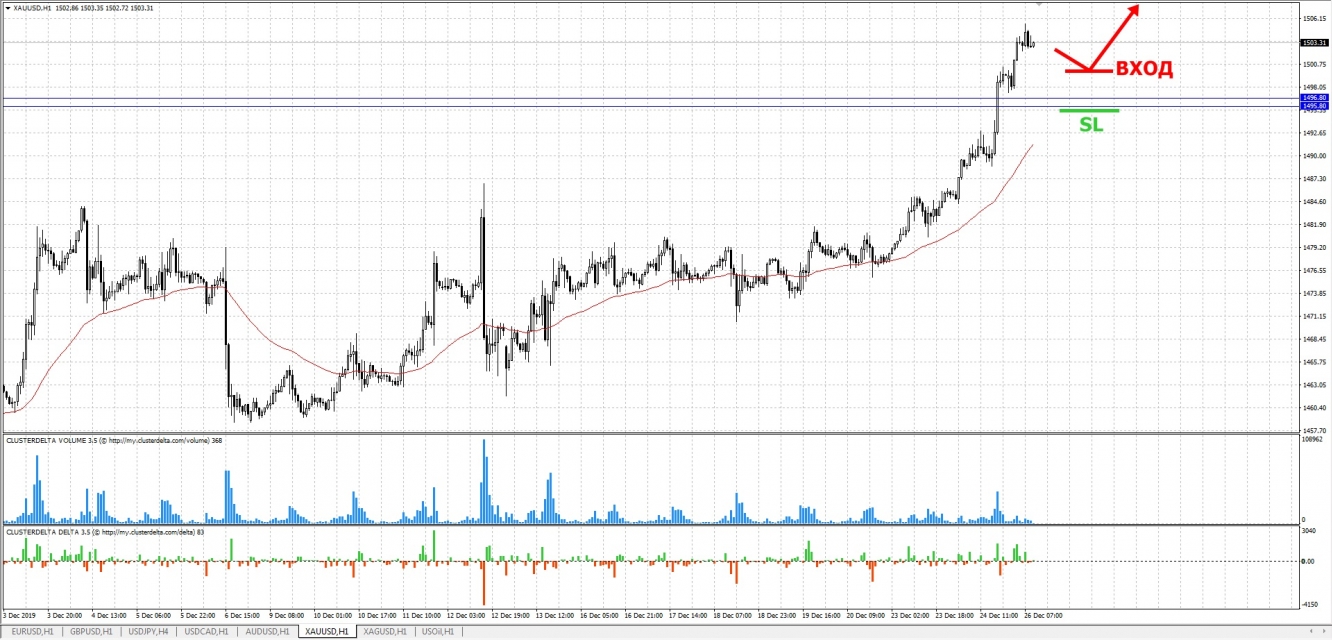1332x640 pixels.
Task: Open the GBPUSD,H1 chart tab
Action: 91,632
